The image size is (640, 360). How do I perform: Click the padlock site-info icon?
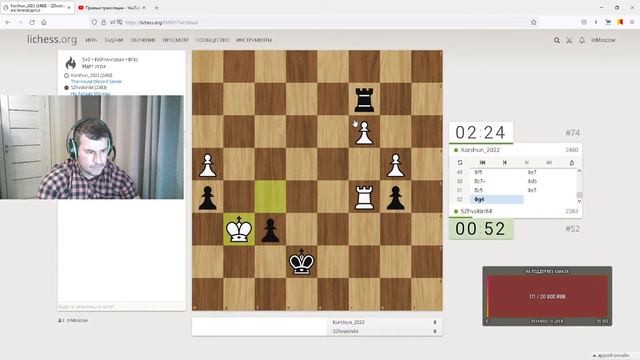[x=103, y=22]
